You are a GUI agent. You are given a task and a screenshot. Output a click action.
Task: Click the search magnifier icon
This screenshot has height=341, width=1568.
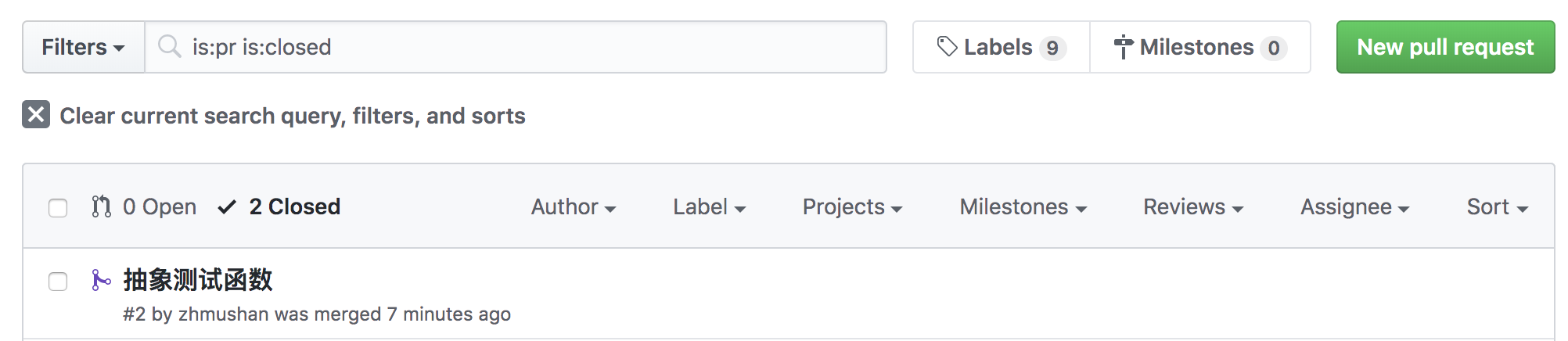pyautogui.click(x=169, y=47)
